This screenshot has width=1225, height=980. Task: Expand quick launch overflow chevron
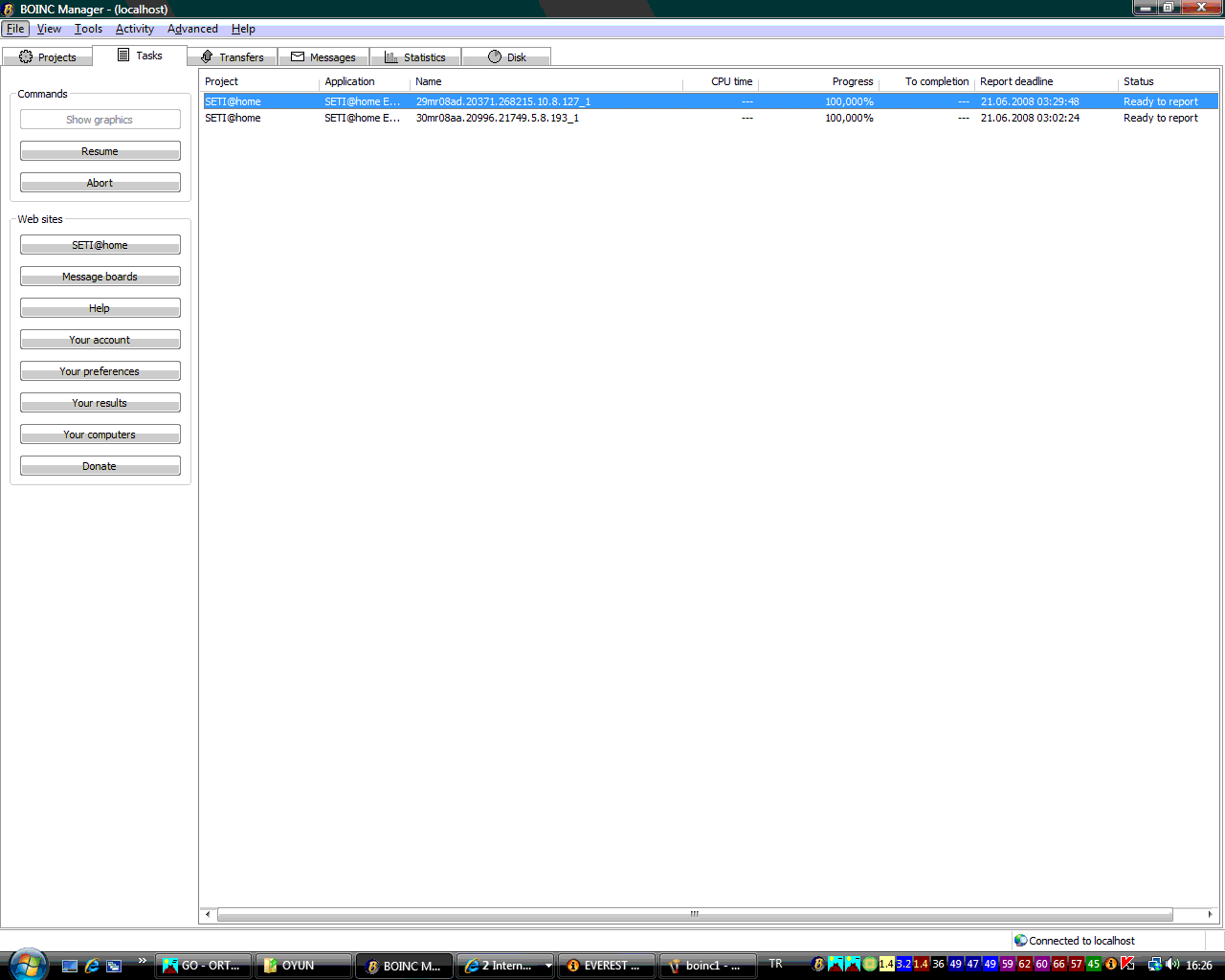click(143, 960)
